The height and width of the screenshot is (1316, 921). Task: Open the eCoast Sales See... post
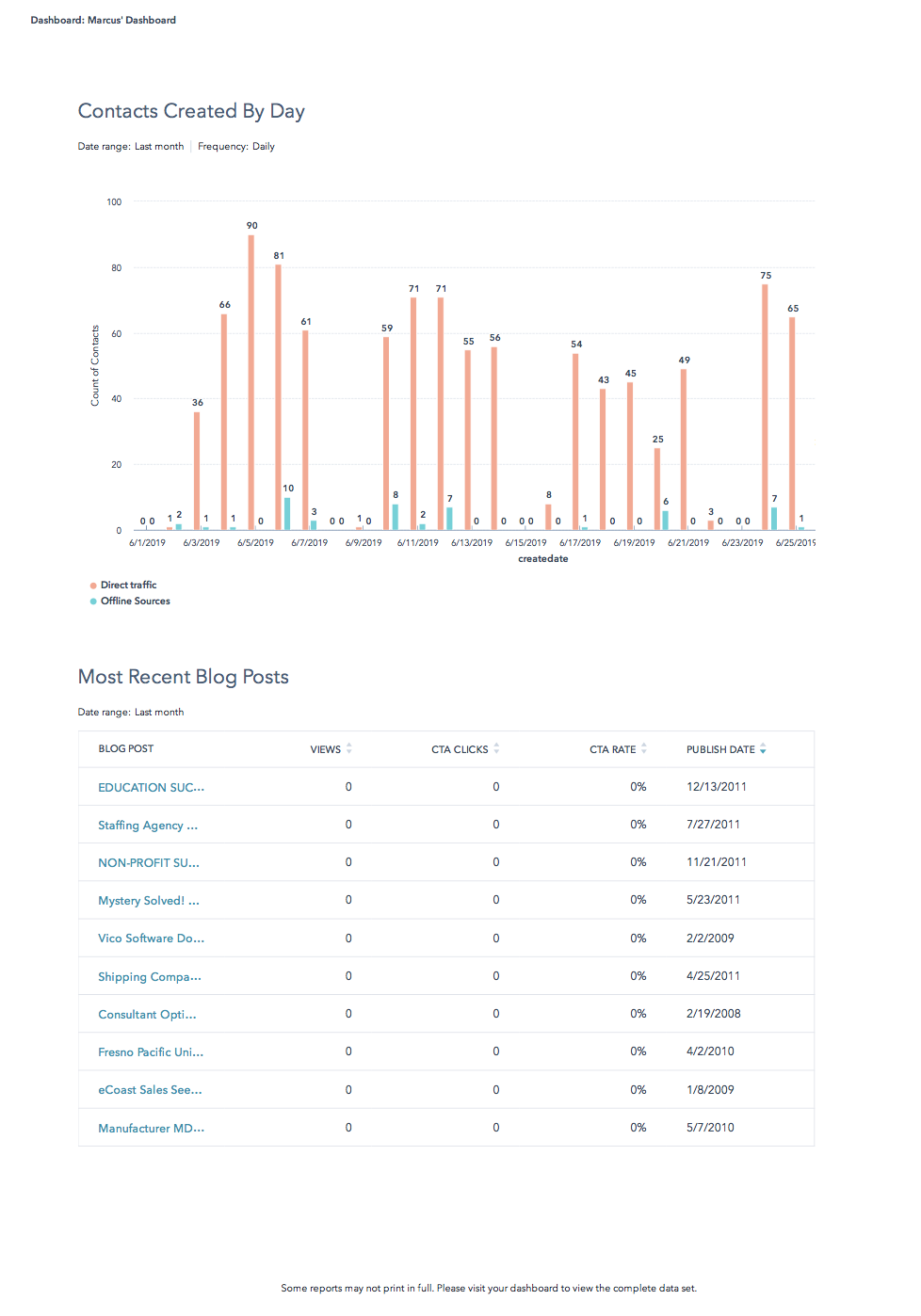click(150, 1090)
